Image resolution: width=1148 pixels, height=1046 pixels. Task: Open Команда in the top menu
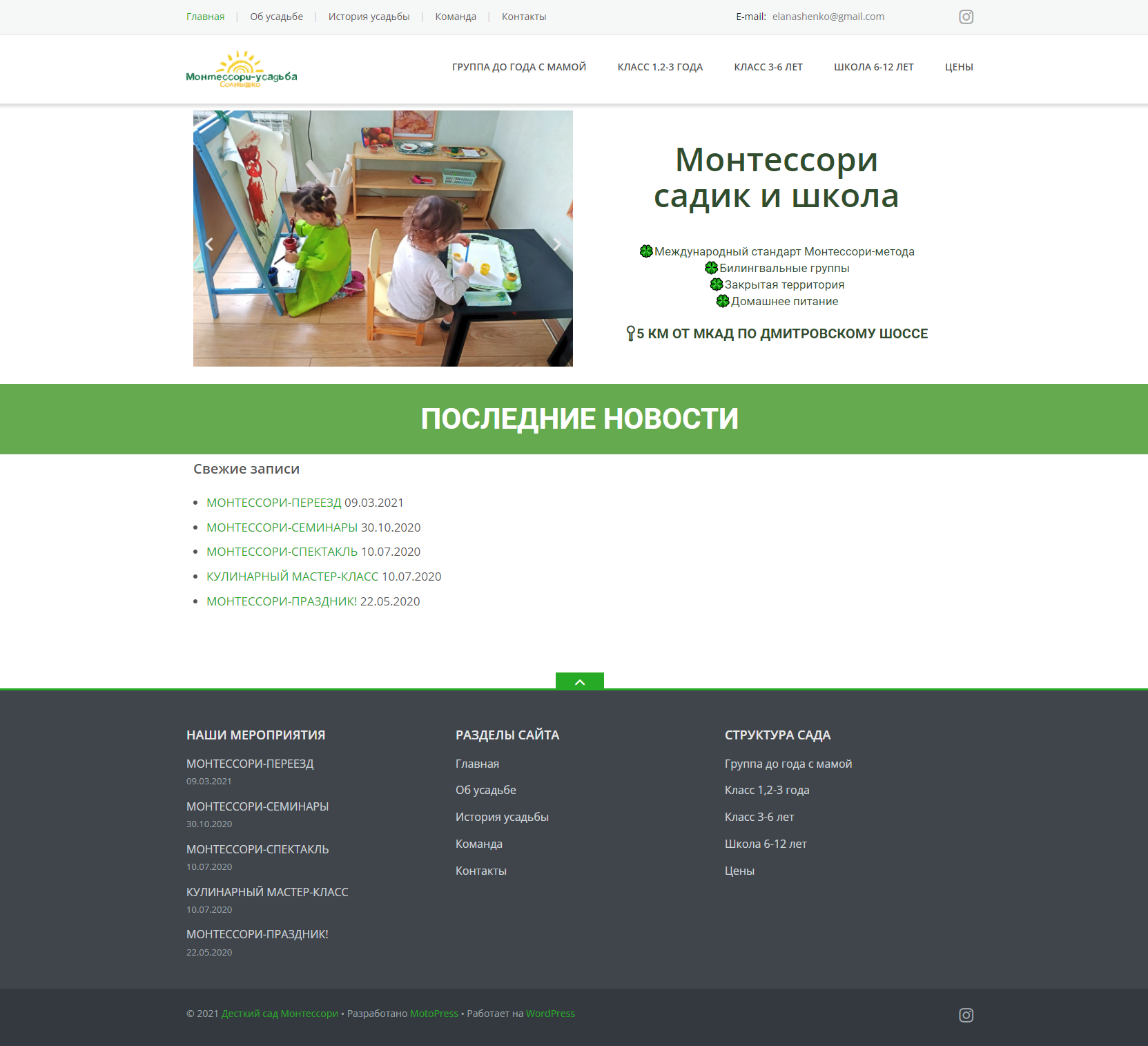pyautogui.click(x=456, y=17)
